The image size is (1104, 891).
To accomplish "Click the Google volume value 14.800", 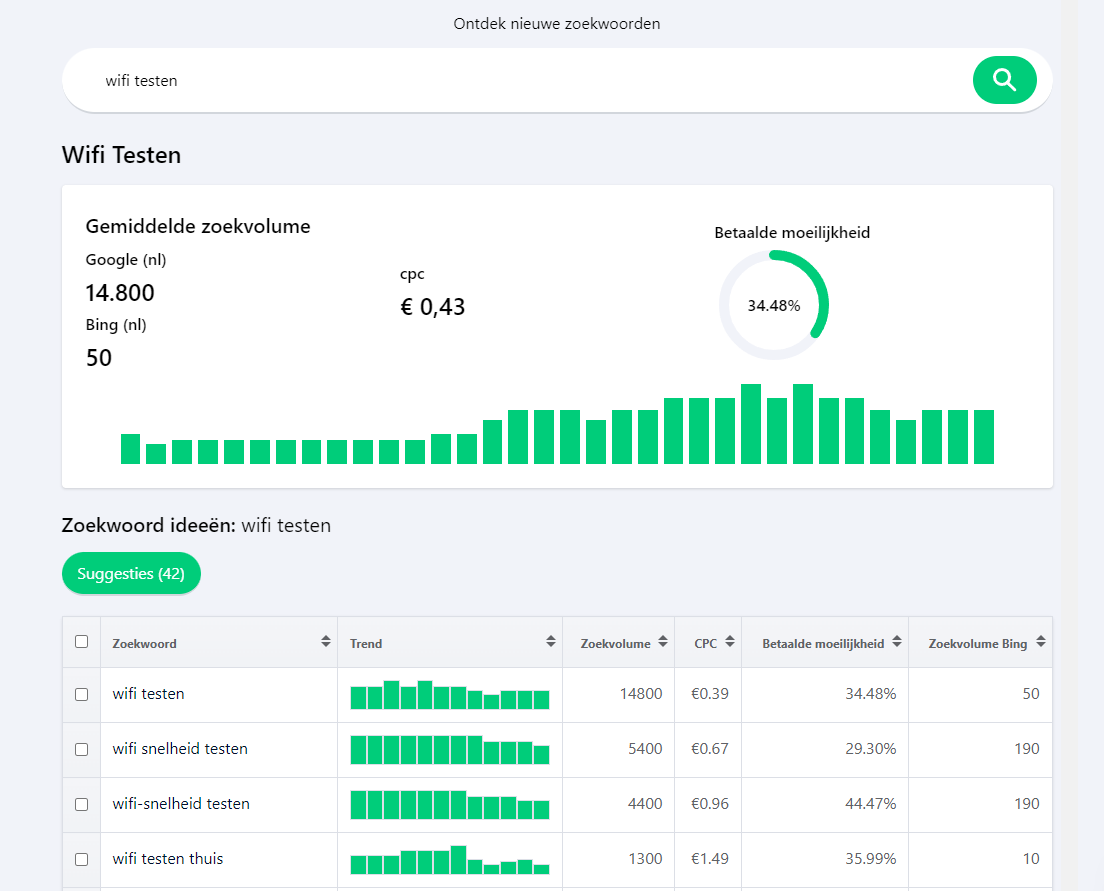I will 120,293.
